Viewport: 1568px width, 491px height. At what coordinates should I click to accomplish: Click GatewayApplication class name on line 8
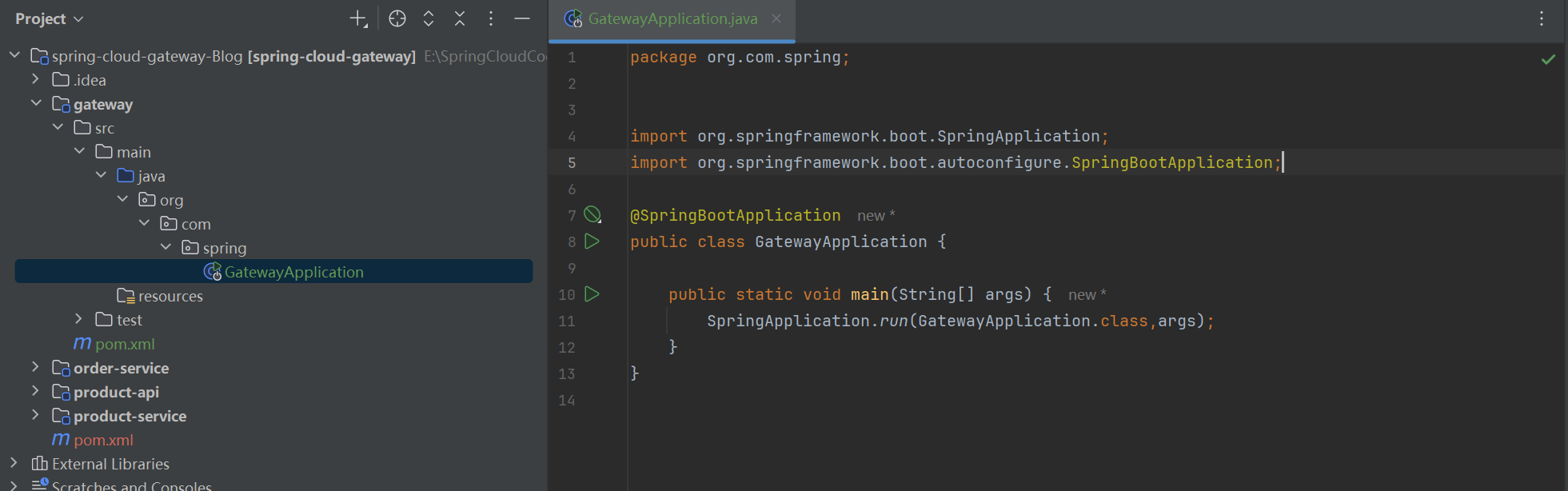point(841,242)
